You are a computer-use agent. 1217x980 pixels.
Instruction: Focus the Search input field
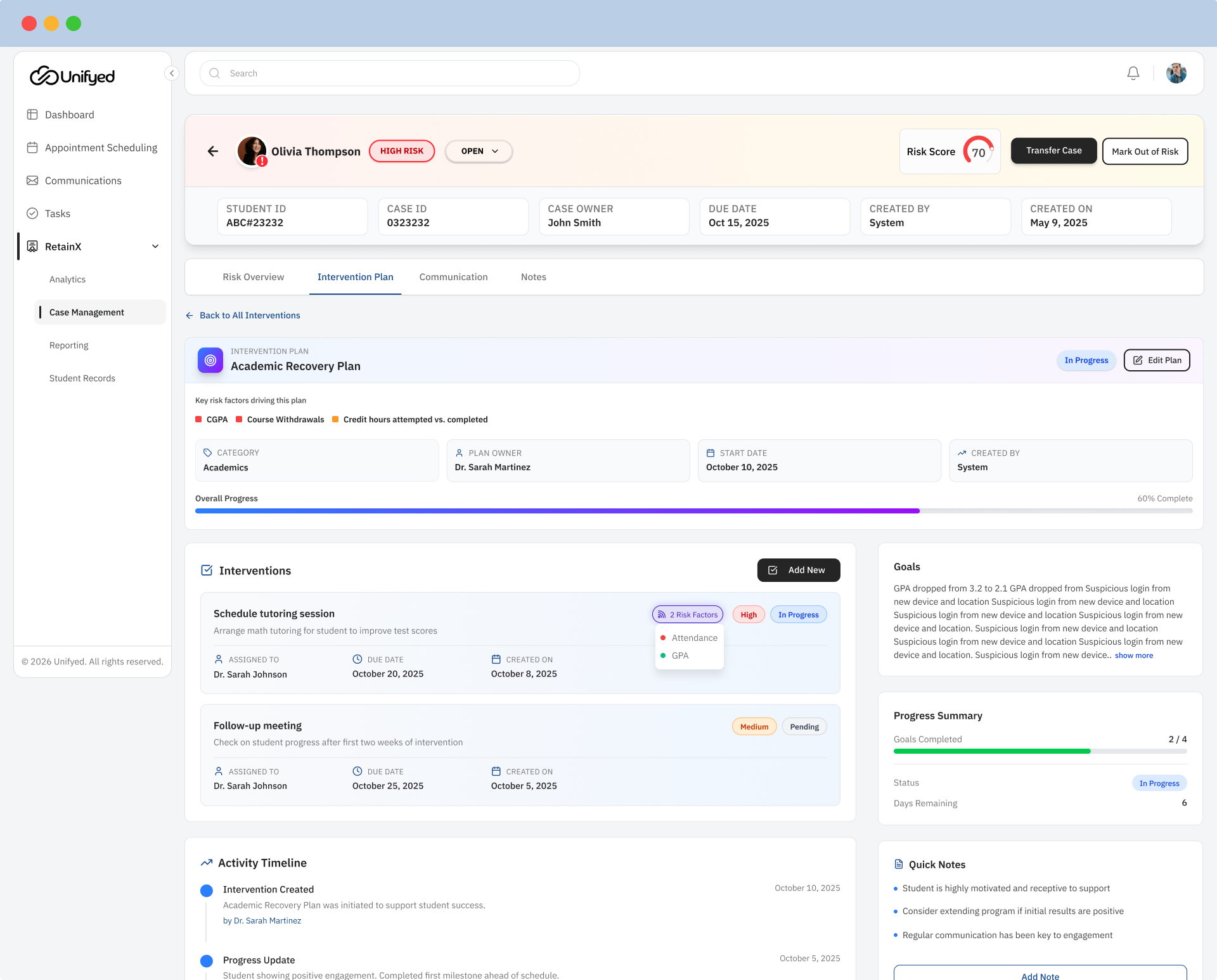pos(390,74)
